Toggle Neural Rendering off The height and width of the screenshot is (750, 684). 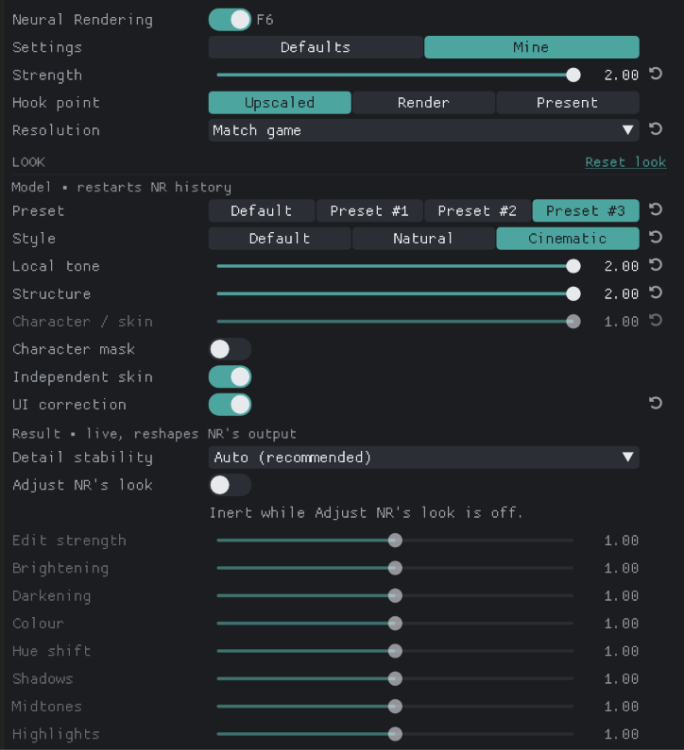(x=230, y=20)
